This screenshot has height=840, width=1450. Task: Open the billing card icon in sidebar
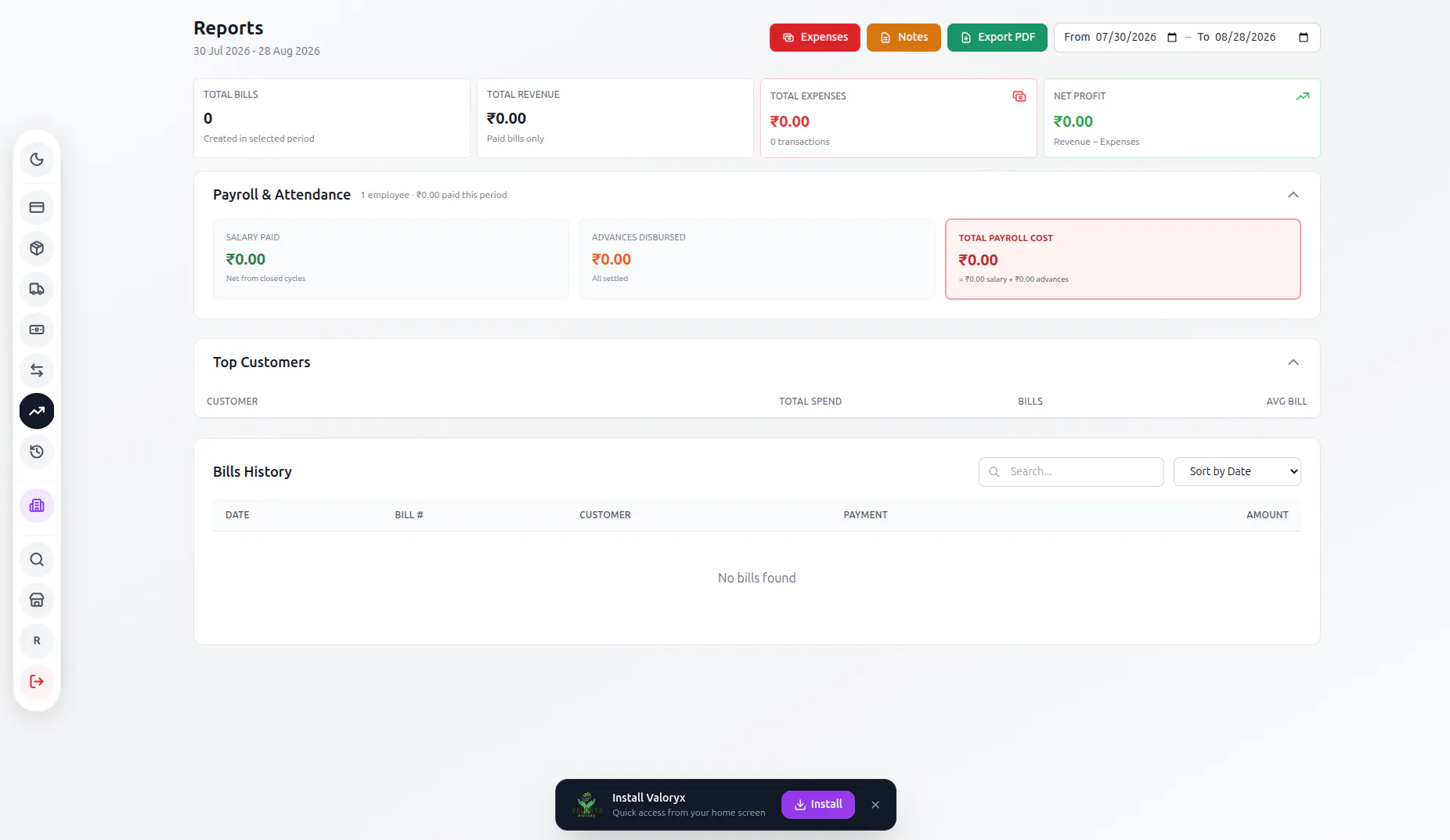pyautogui.click(x=37, y=207)
